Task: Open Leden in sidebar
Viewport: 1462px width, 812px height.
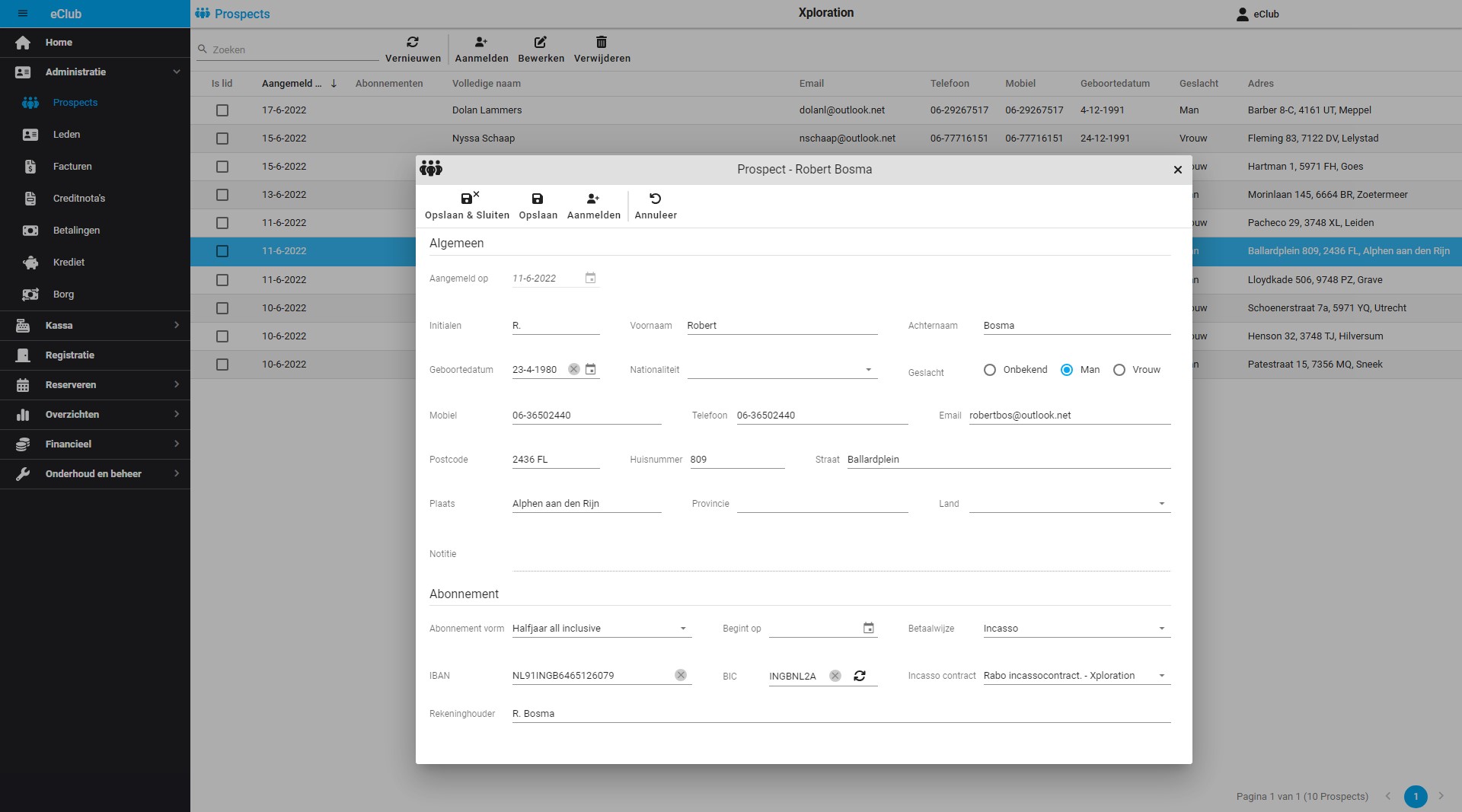Action: [x=94, y=135]
